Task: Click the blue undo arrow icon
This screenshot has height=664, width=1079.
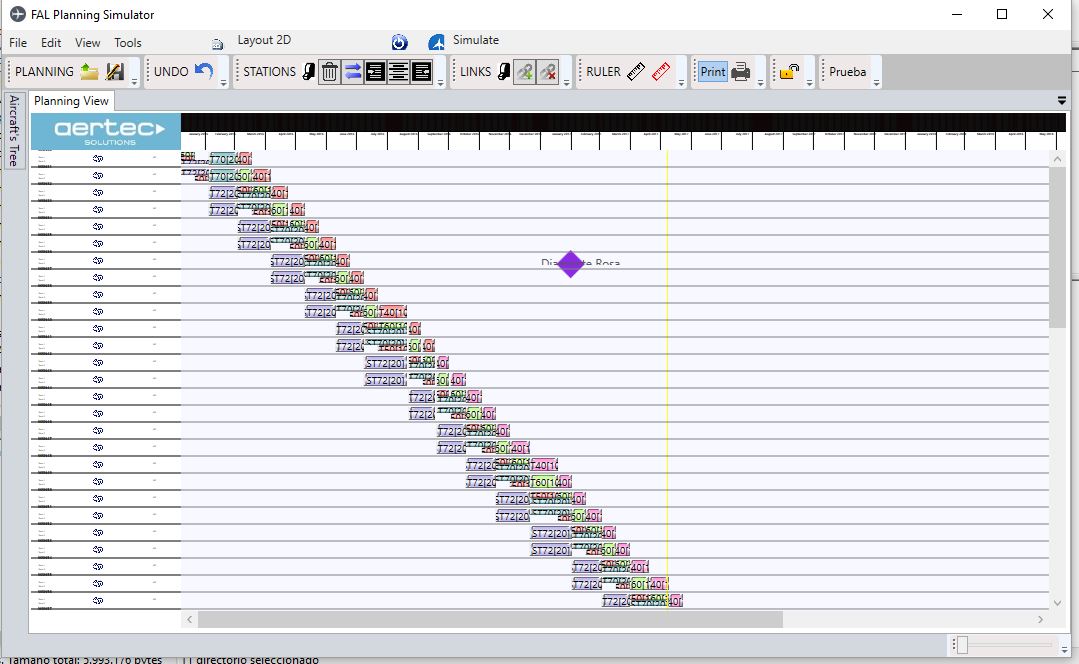Action: (x=204, y=71)
